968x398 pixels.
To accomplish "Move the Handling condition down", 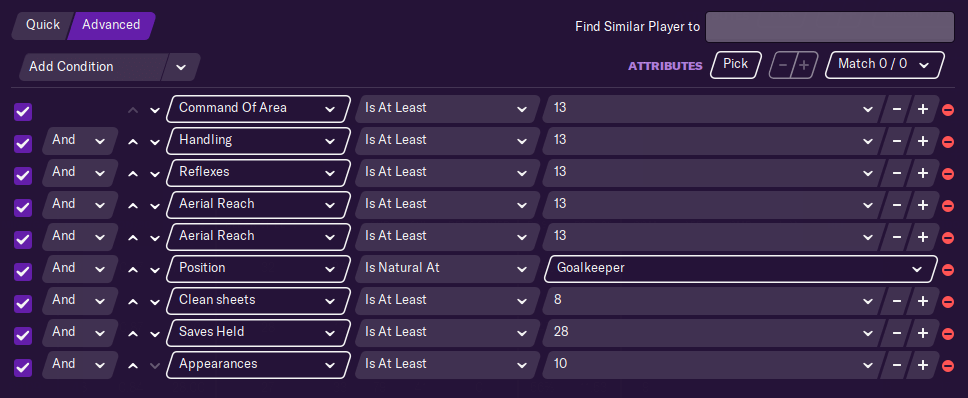I will (x=154, y=141).
